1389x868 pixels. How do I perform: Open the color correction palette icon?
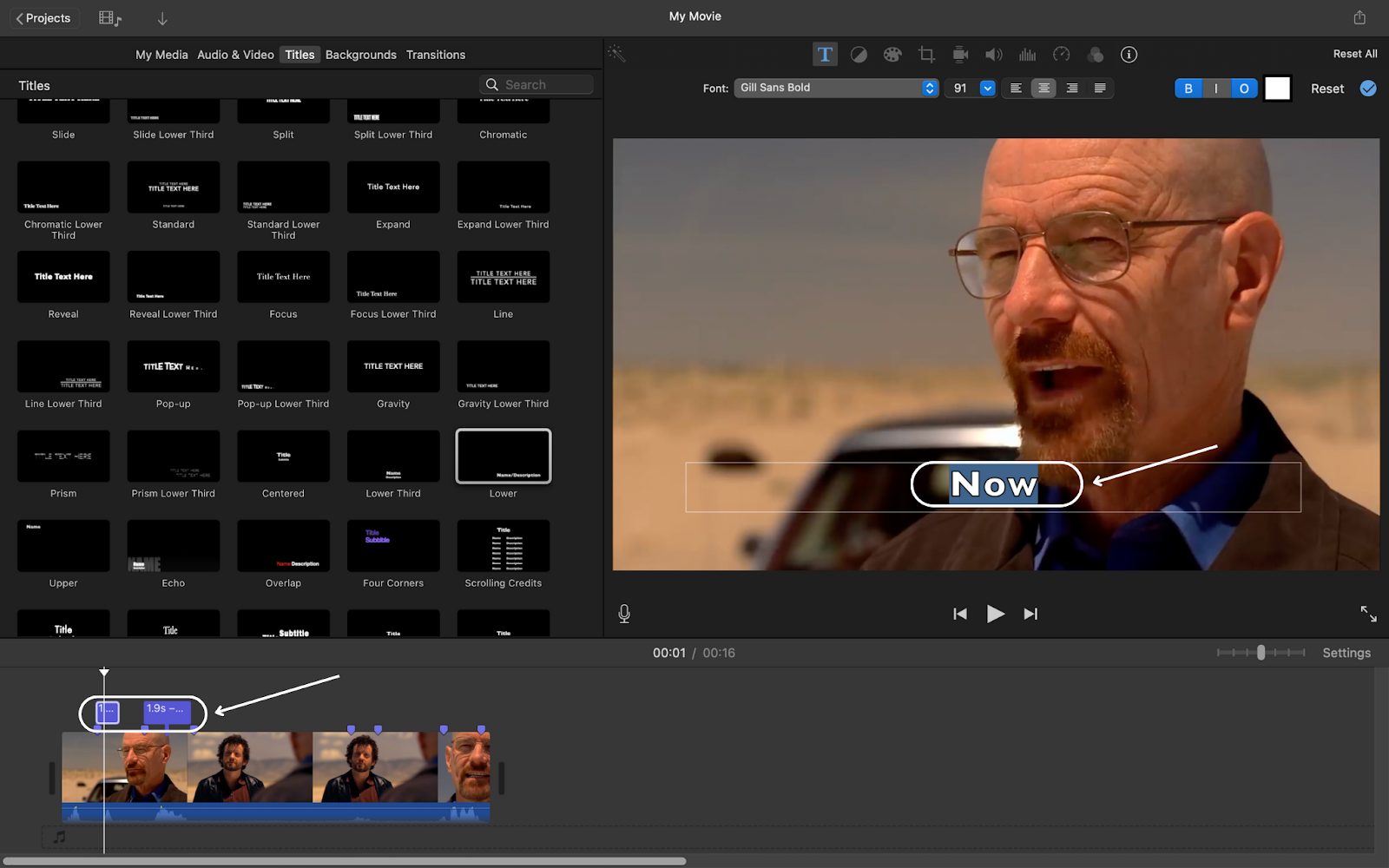pyautogui.click(x=892, y=55)
